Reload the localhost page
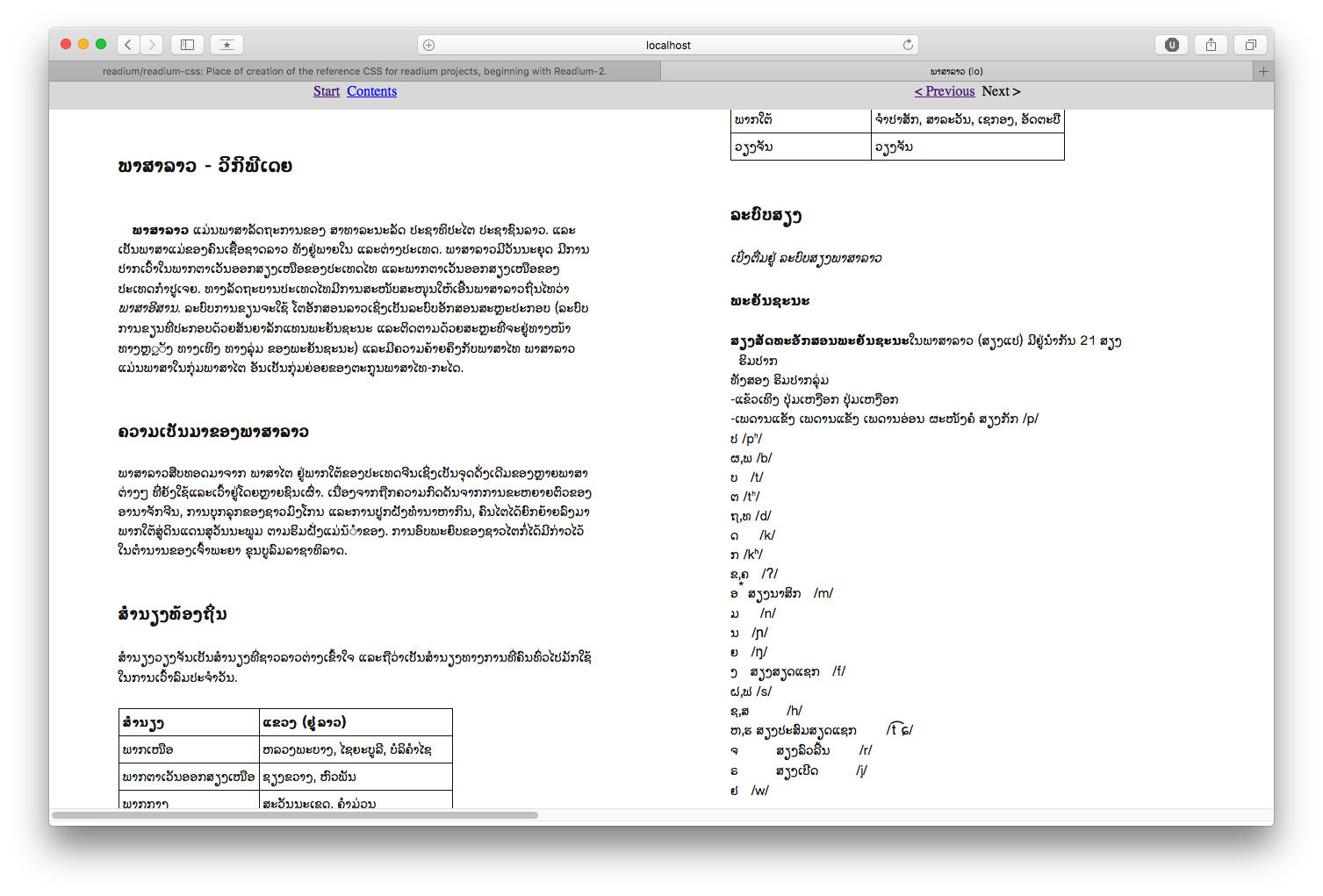This screenshot has width=1323, height=896. pyautogui.click(x=908, y=45)
